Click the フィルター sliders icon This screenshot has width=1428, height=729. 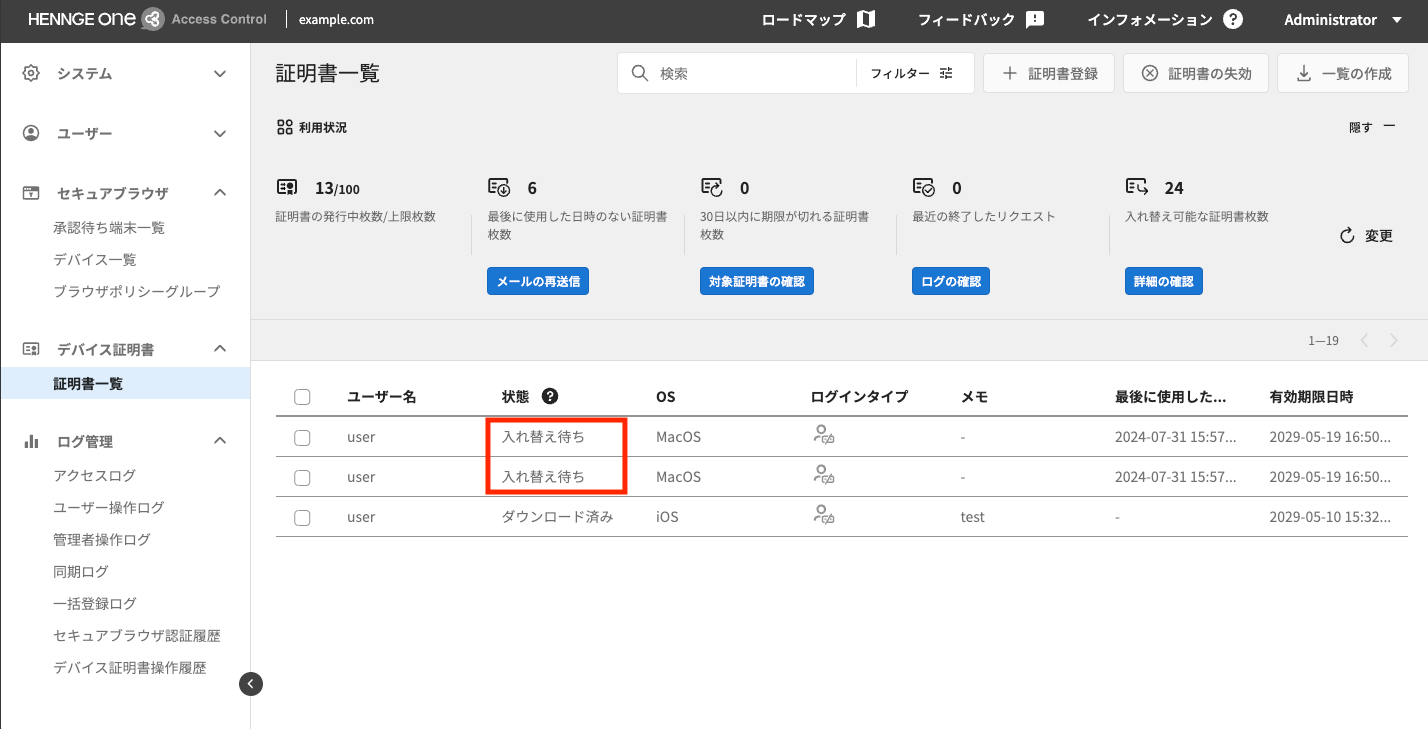point(946,74)
